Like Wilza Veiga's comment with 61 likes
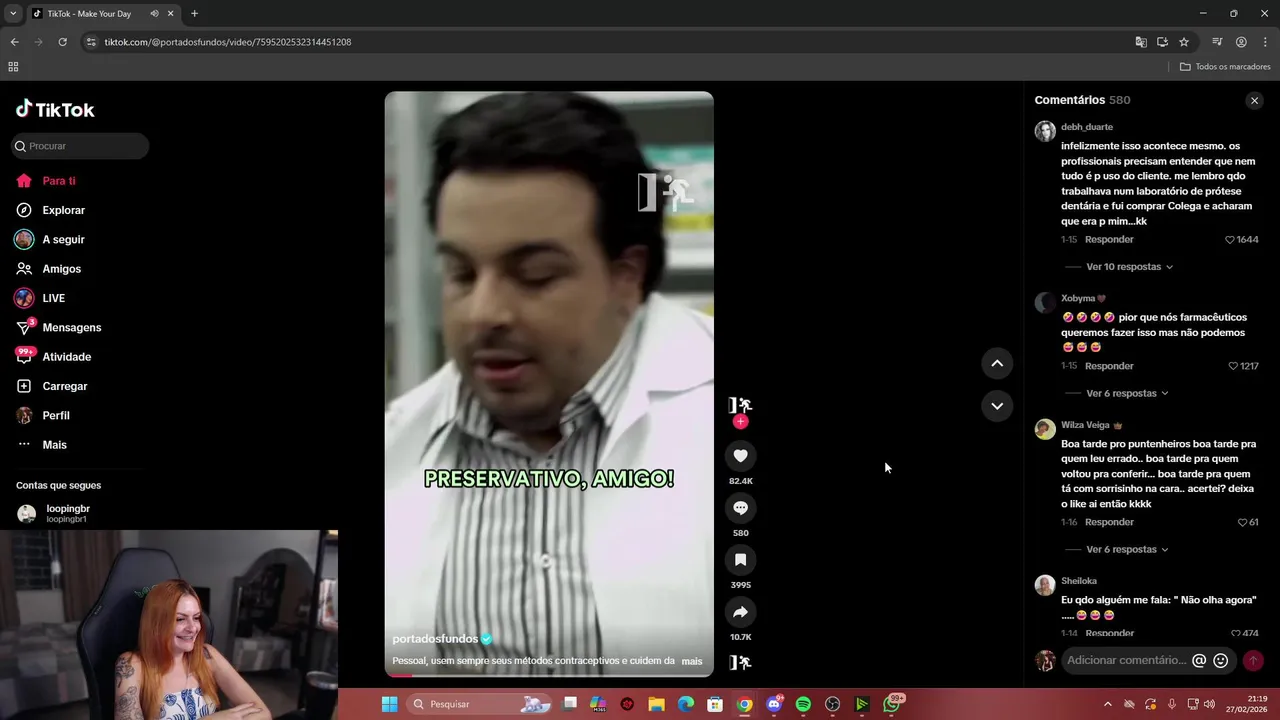This screenshot has width=1280, height=720. (1242, 522)
